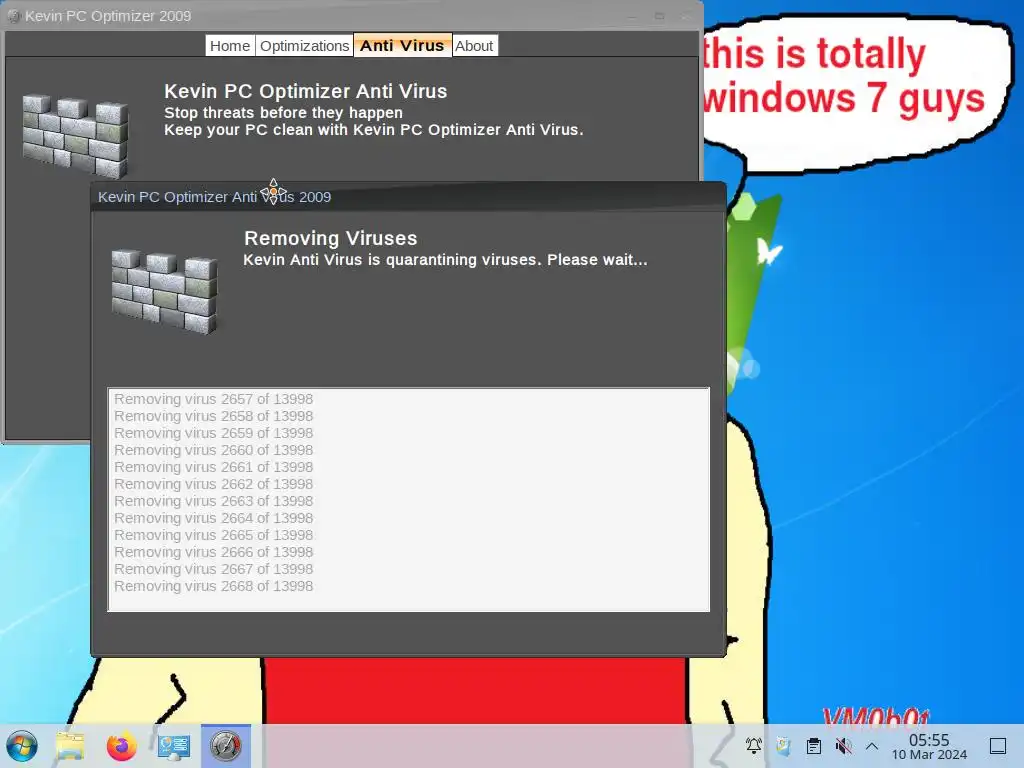Click the Kevin PC Optimizer Anti Virus 2009 title bar
1024x768 pixels.
[408, 197]
